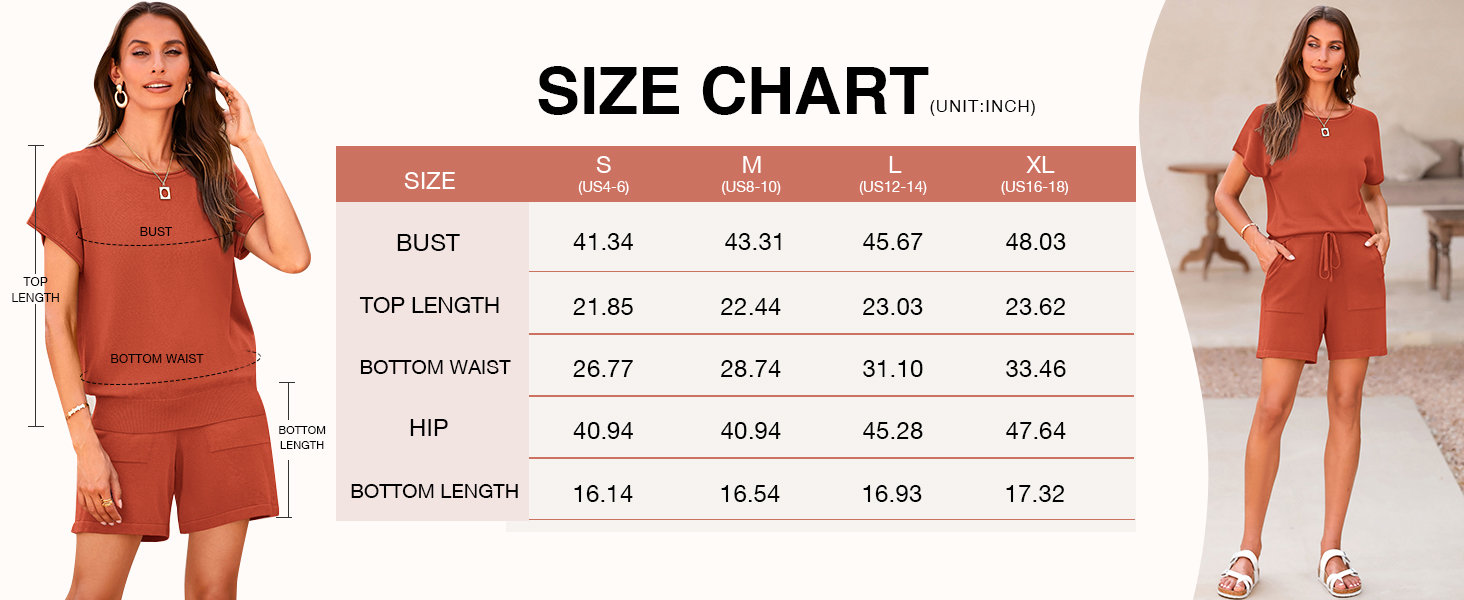Click bottom length value 16.14 for size S
Viewport: 1464px width, 600px height.
pyautogui.click(x=603, y=494)
